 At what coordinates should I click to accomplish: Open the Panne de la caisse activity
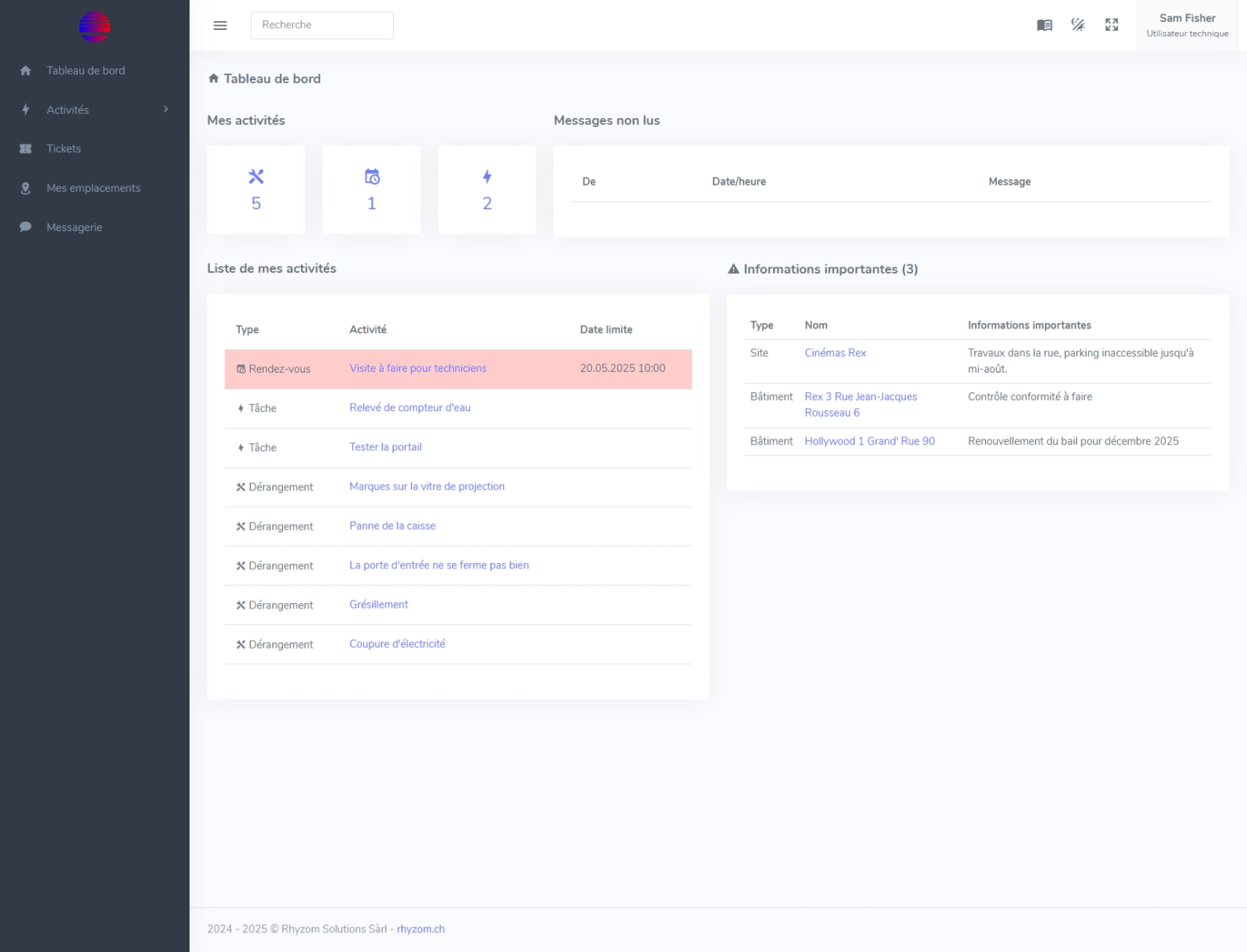pos(392,526)
